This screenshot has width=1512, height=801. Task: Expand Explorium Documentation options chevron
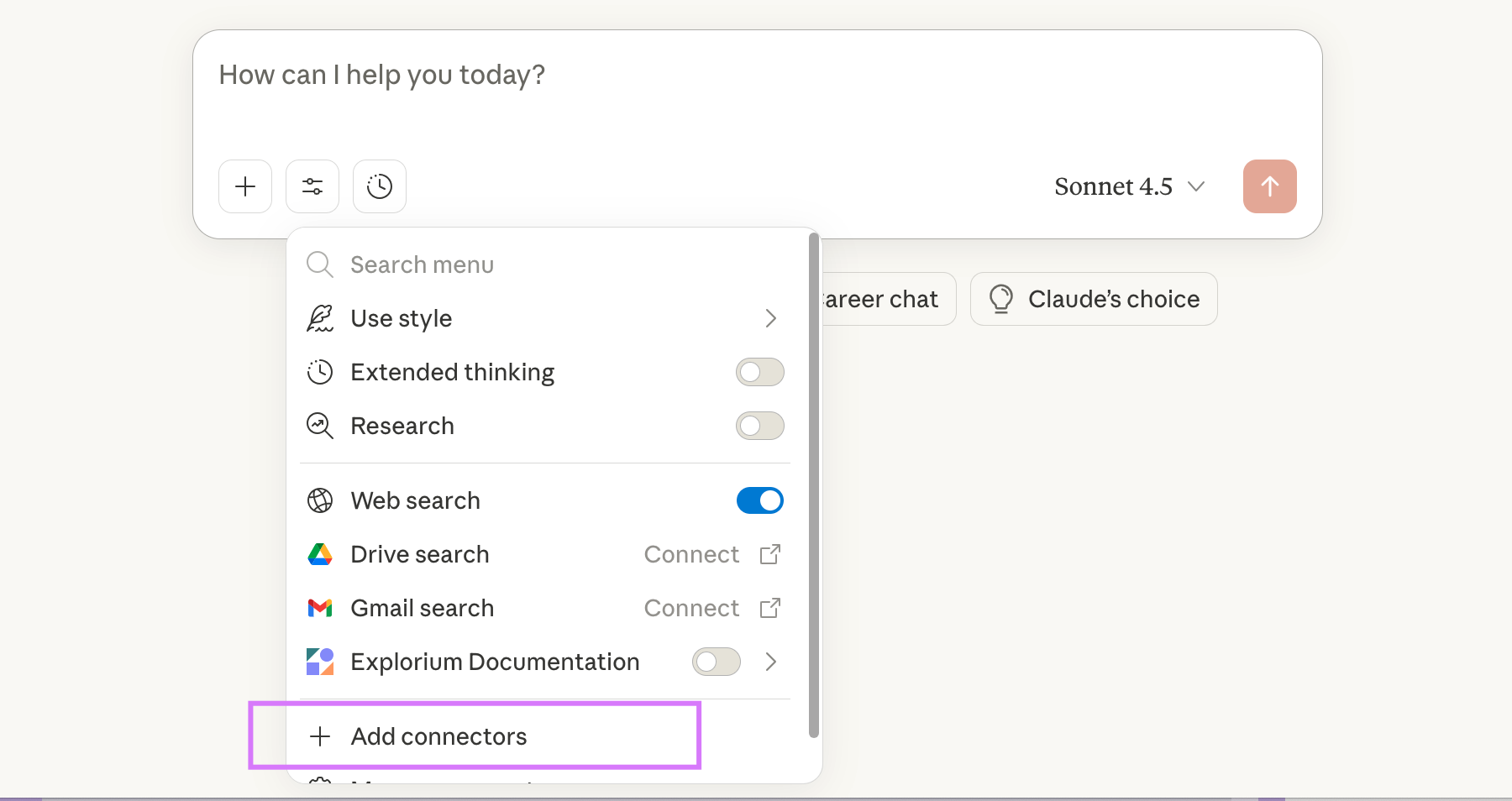tap(770, 662)
